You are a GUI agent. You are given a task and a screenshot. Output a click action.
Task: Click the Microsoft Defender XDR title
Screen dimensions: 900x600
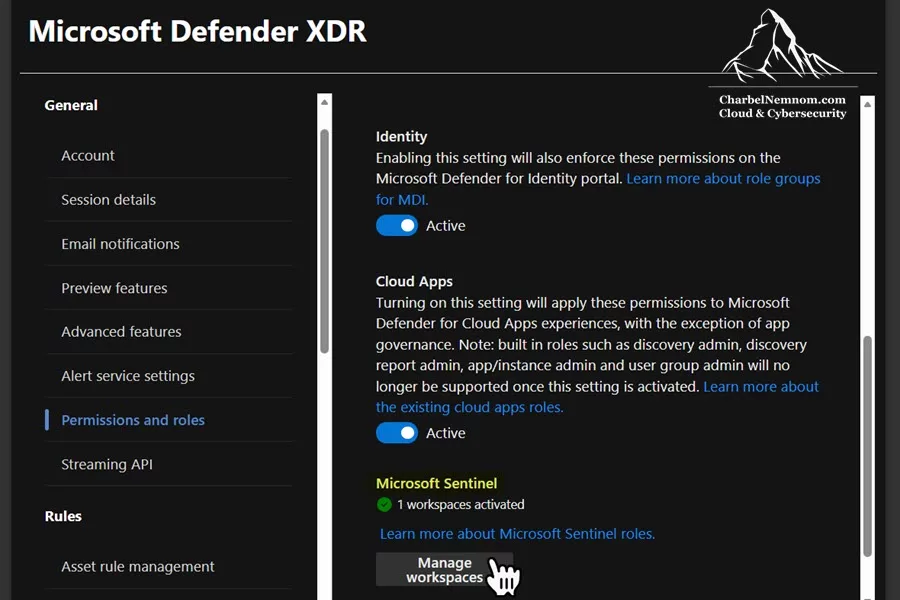coord(197,31)
